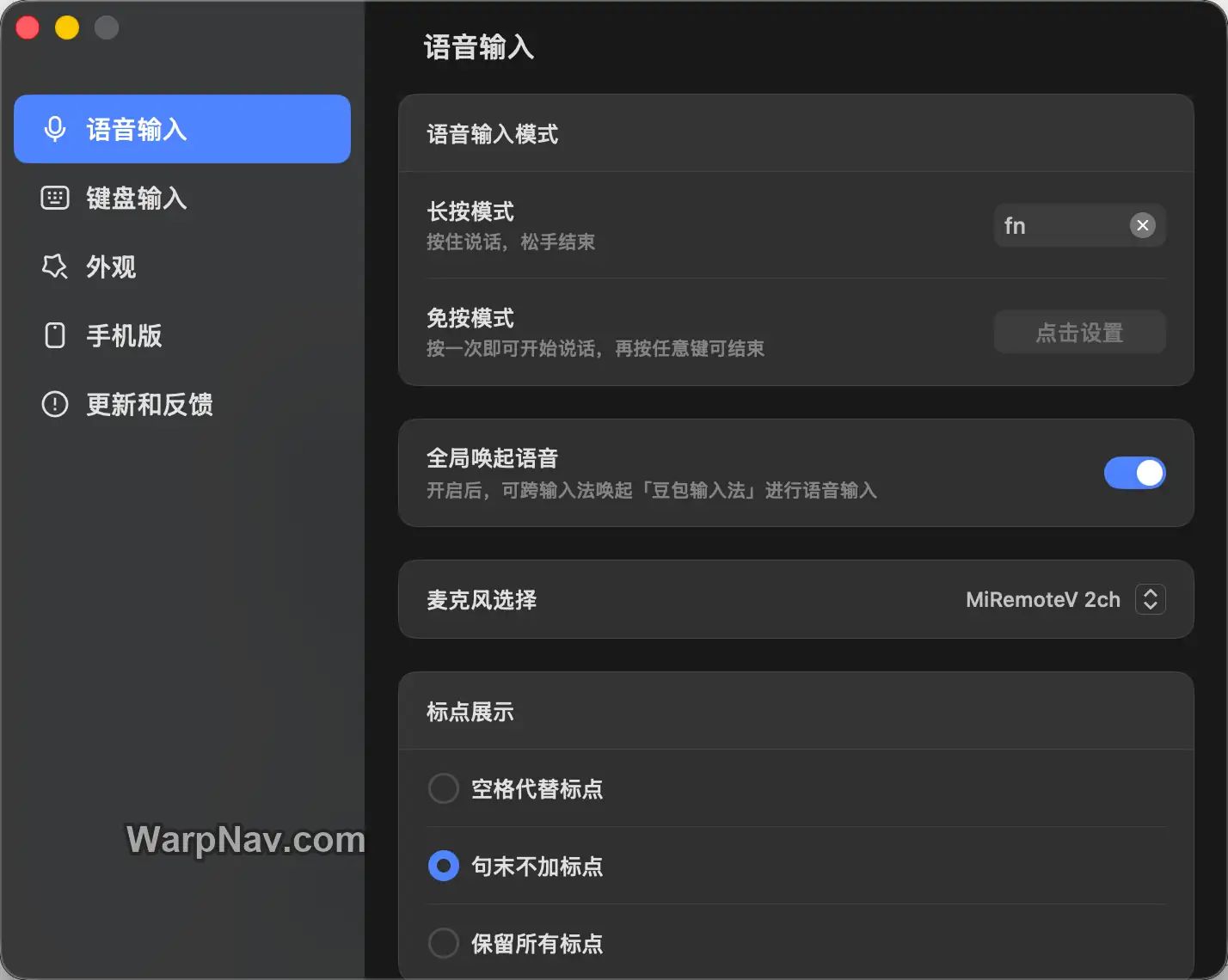Open the 更新和反馈 section
The image size is (1228, 980).
(x=182, y=404)
